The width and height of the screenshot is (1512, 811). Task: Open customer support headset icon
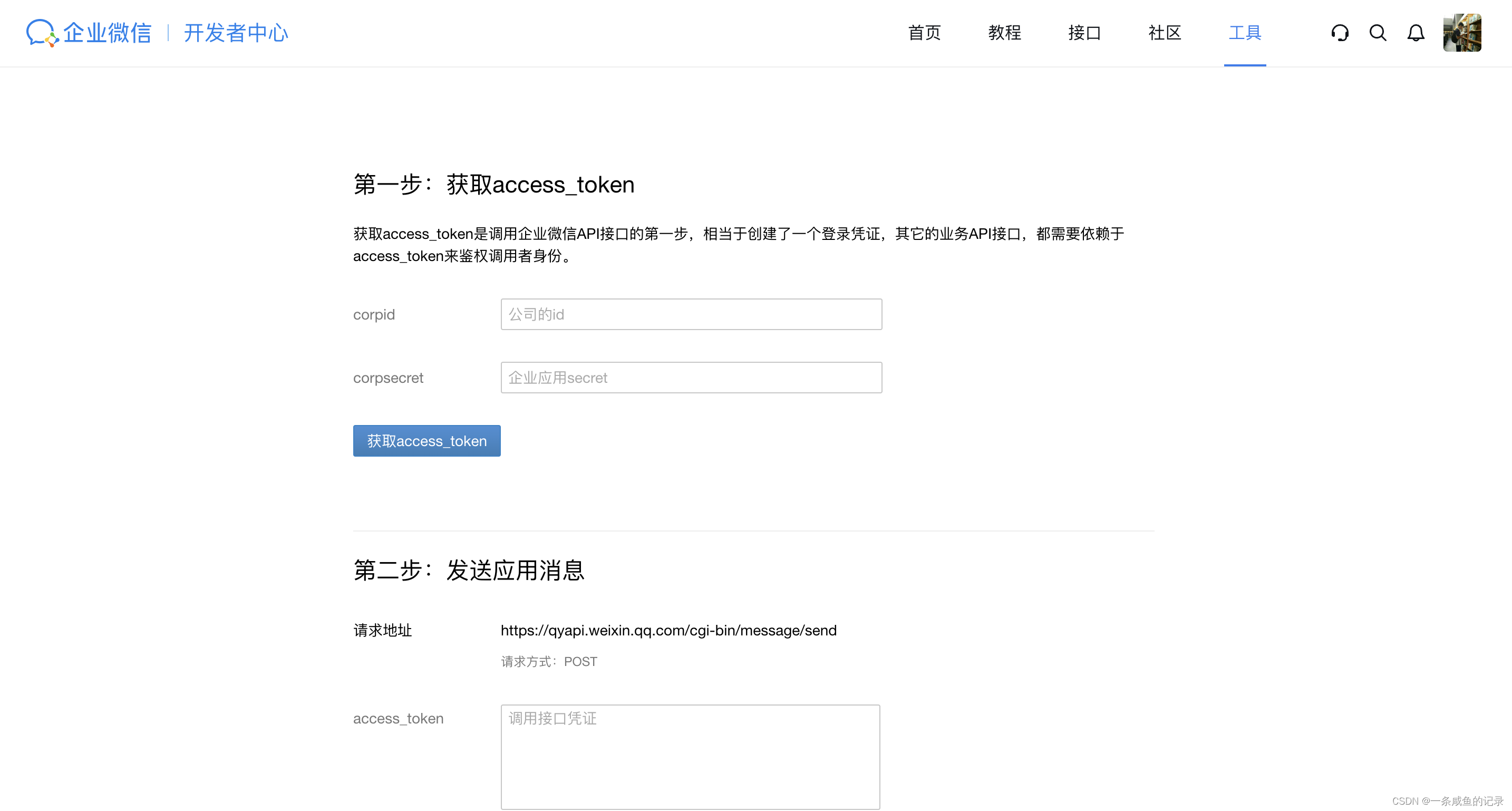(1340, 33)
